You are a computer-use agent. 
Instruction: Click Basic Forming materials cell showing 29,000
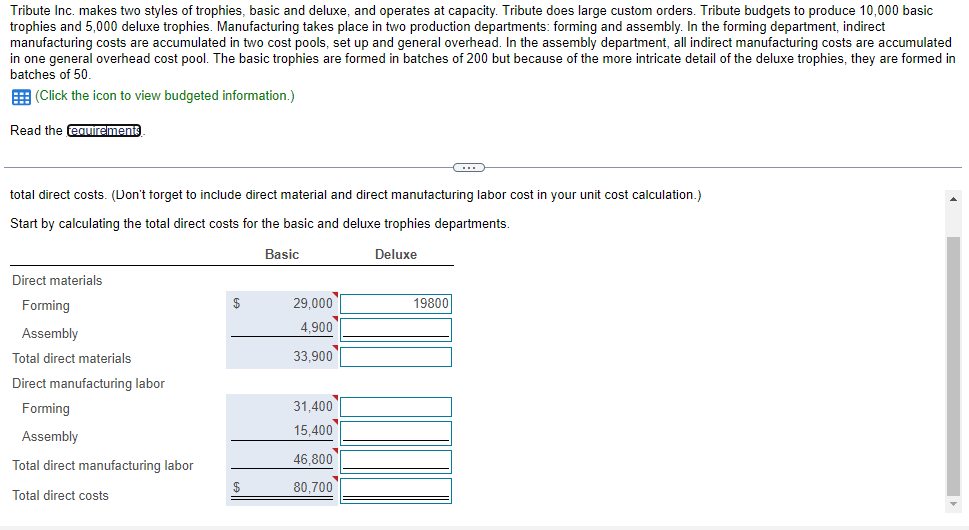pos(312,303)
